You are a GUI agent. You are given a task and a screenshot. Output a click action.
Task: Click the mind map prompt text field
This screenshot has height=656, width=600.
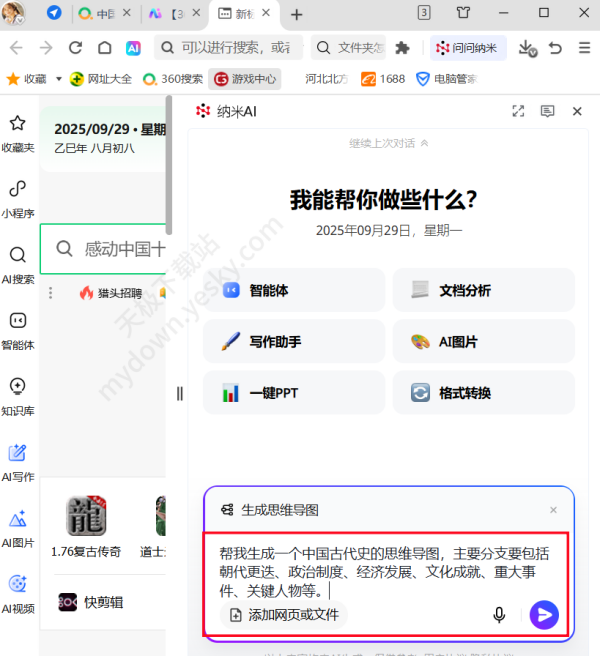coord(385,571)
